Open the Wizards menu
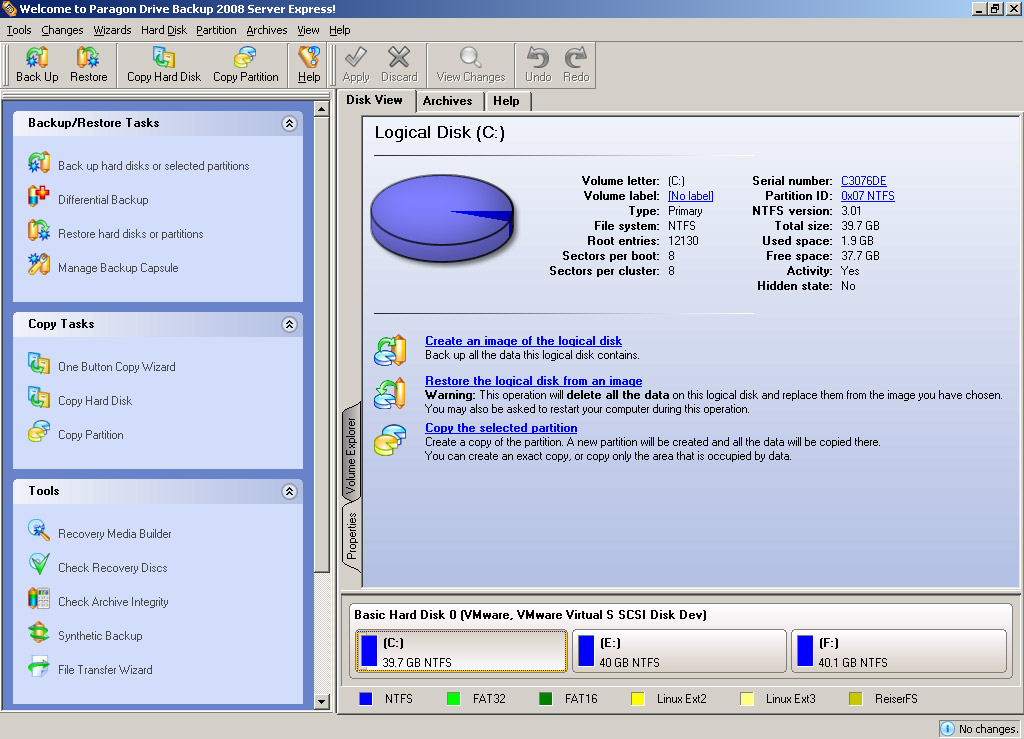Screen dimensions: 1024x739 coord(112,30)
